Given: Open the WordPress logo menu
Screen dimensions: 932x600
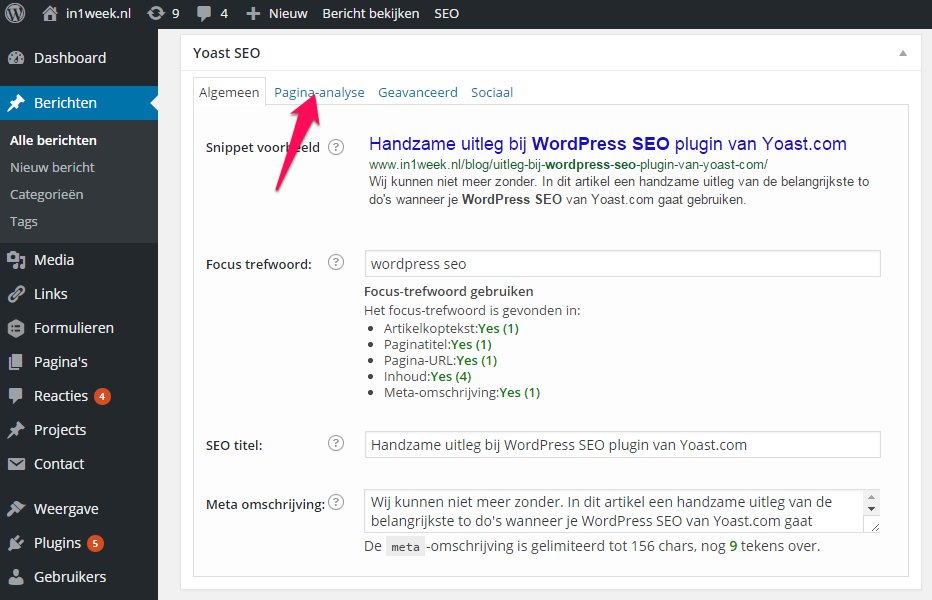Looking at the screenshot, I should coord(15,13).
